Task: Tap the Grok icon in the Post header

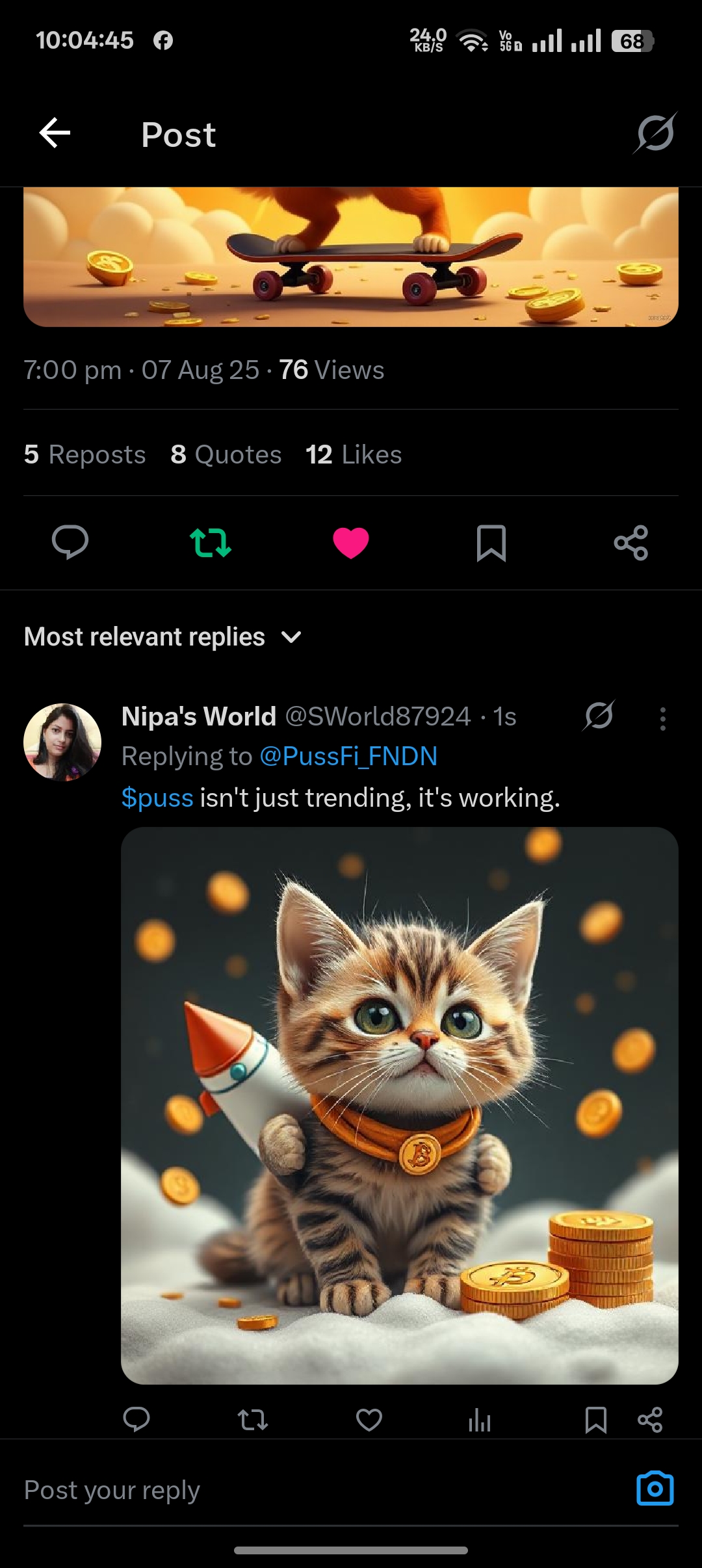Action: pyautogui.click(x=655, y=133)
